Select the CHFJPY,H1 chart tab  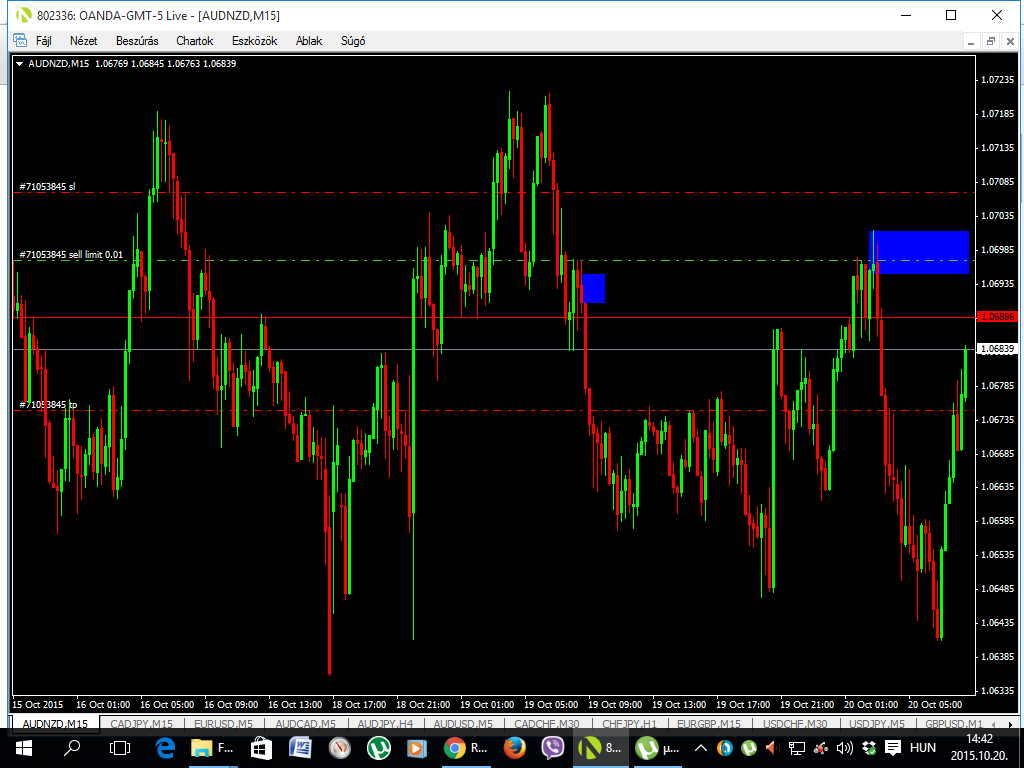(629, 723)
